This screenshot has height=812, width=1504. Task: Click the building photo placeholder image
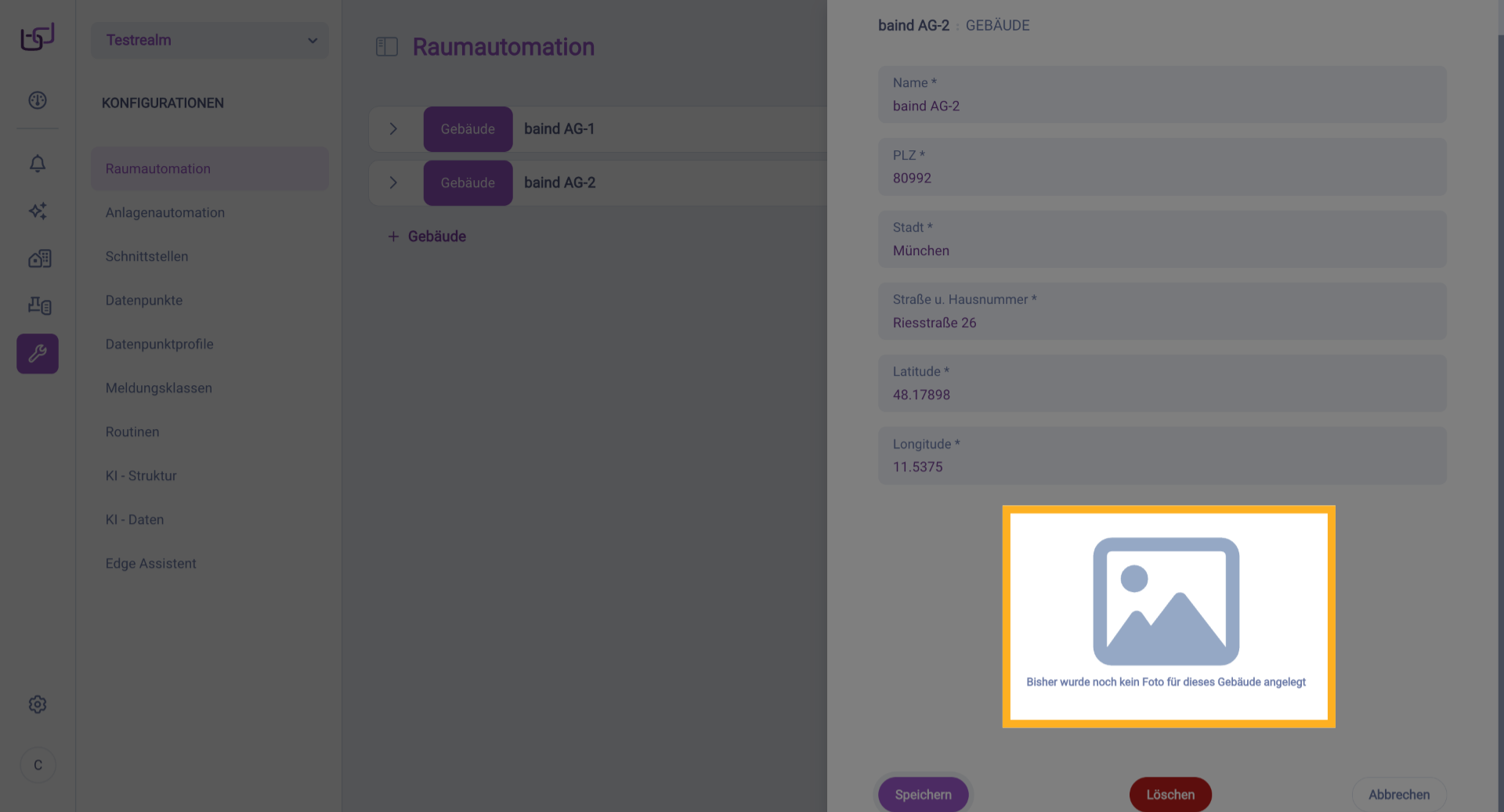click(x=1166, y=601)
